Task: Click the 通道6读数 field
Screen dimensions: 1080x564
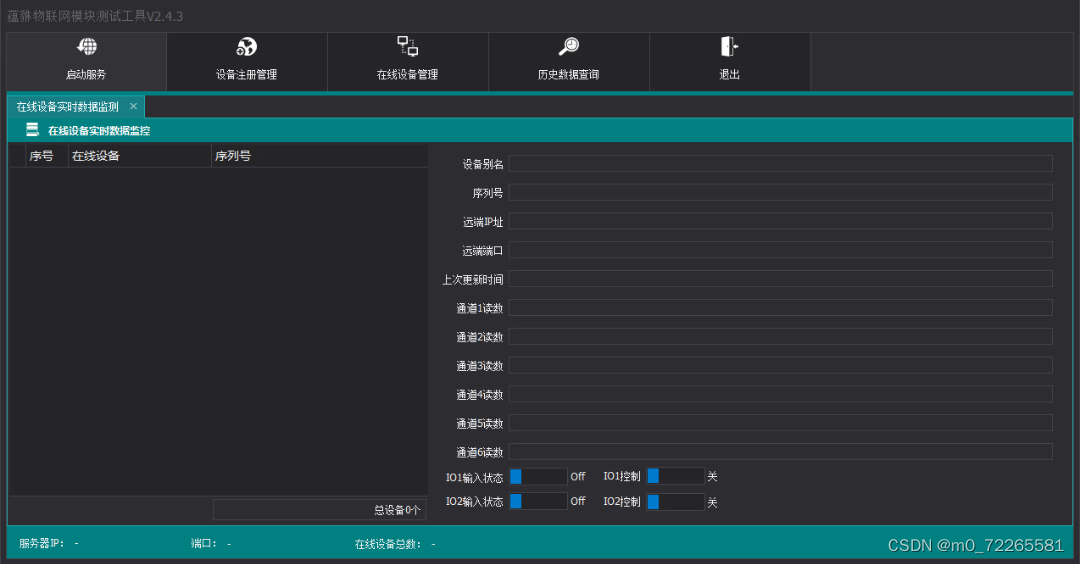Action: (780, 452)
